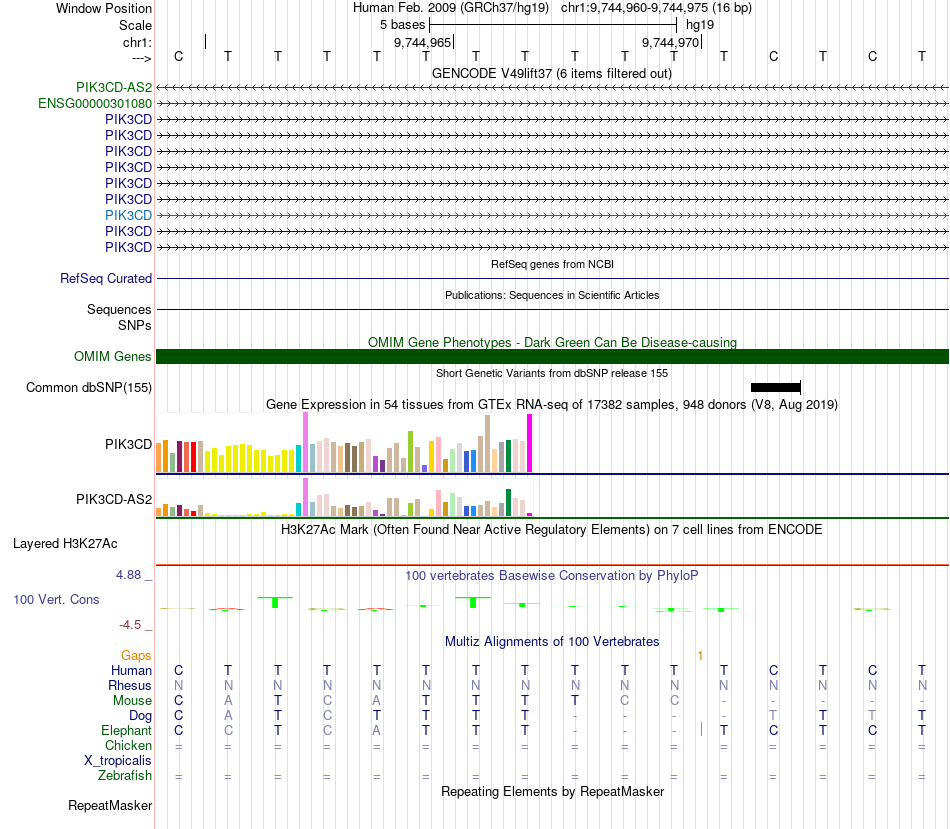Click the '--->' base sequence label
950x829 pixels.
point(141,58)
